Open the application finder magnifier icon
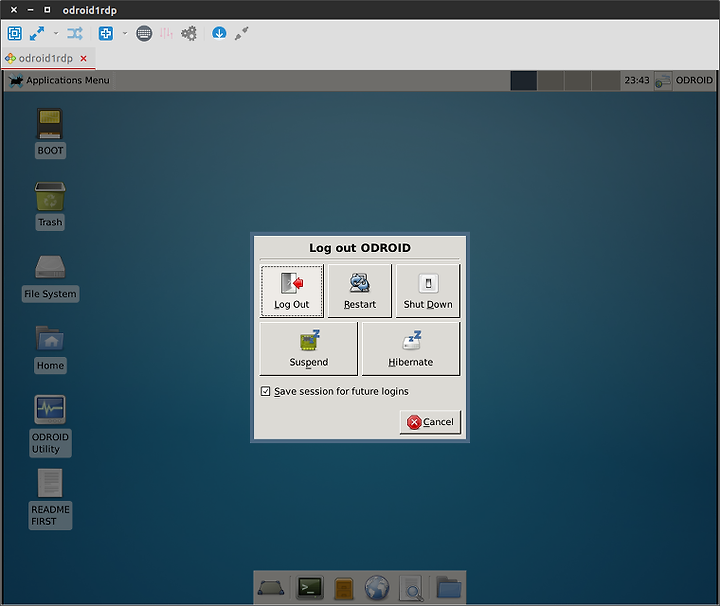The width and height of the screenshot is (720, 606). coord(411,588)
